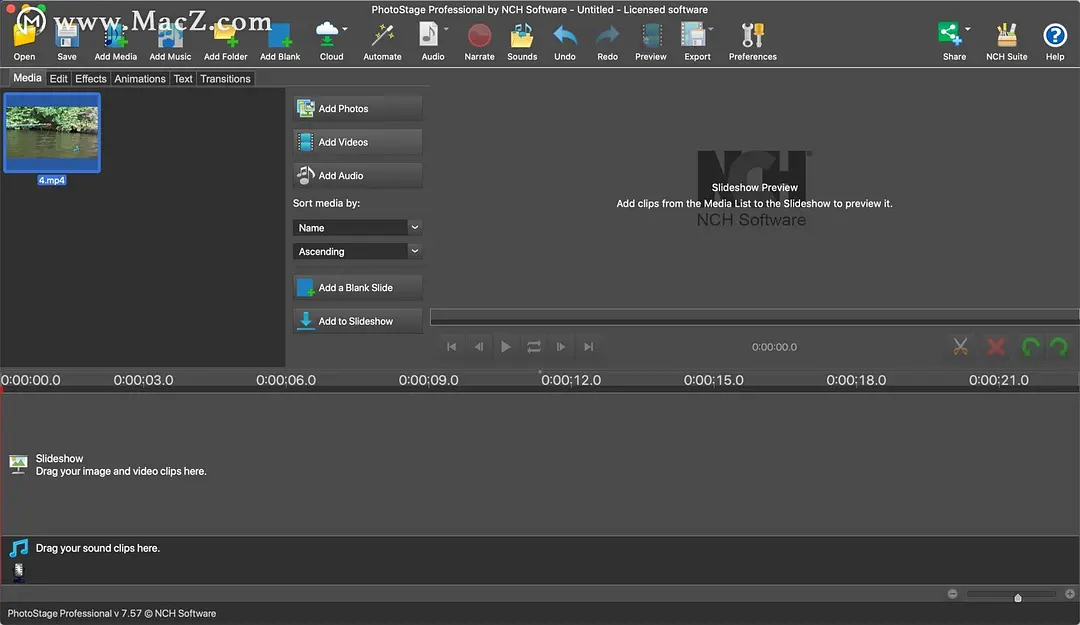
Task: Click the Add Videos button
Action: point(357,142)
